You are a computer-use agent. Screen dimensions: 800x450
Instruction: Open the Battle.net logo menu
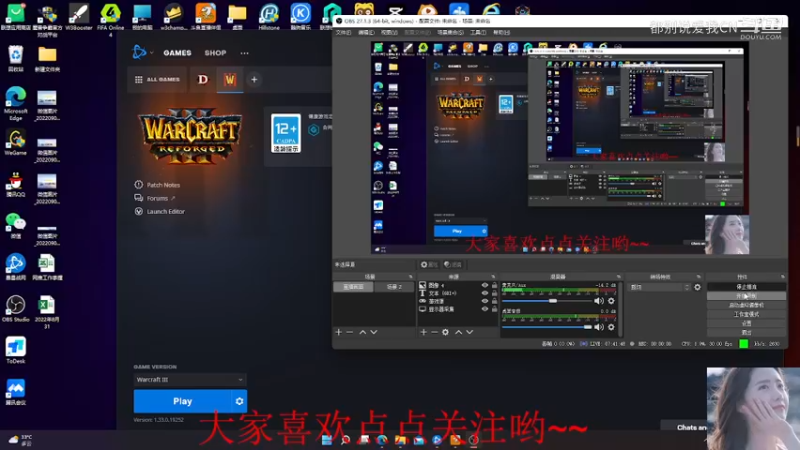point(139,52)
